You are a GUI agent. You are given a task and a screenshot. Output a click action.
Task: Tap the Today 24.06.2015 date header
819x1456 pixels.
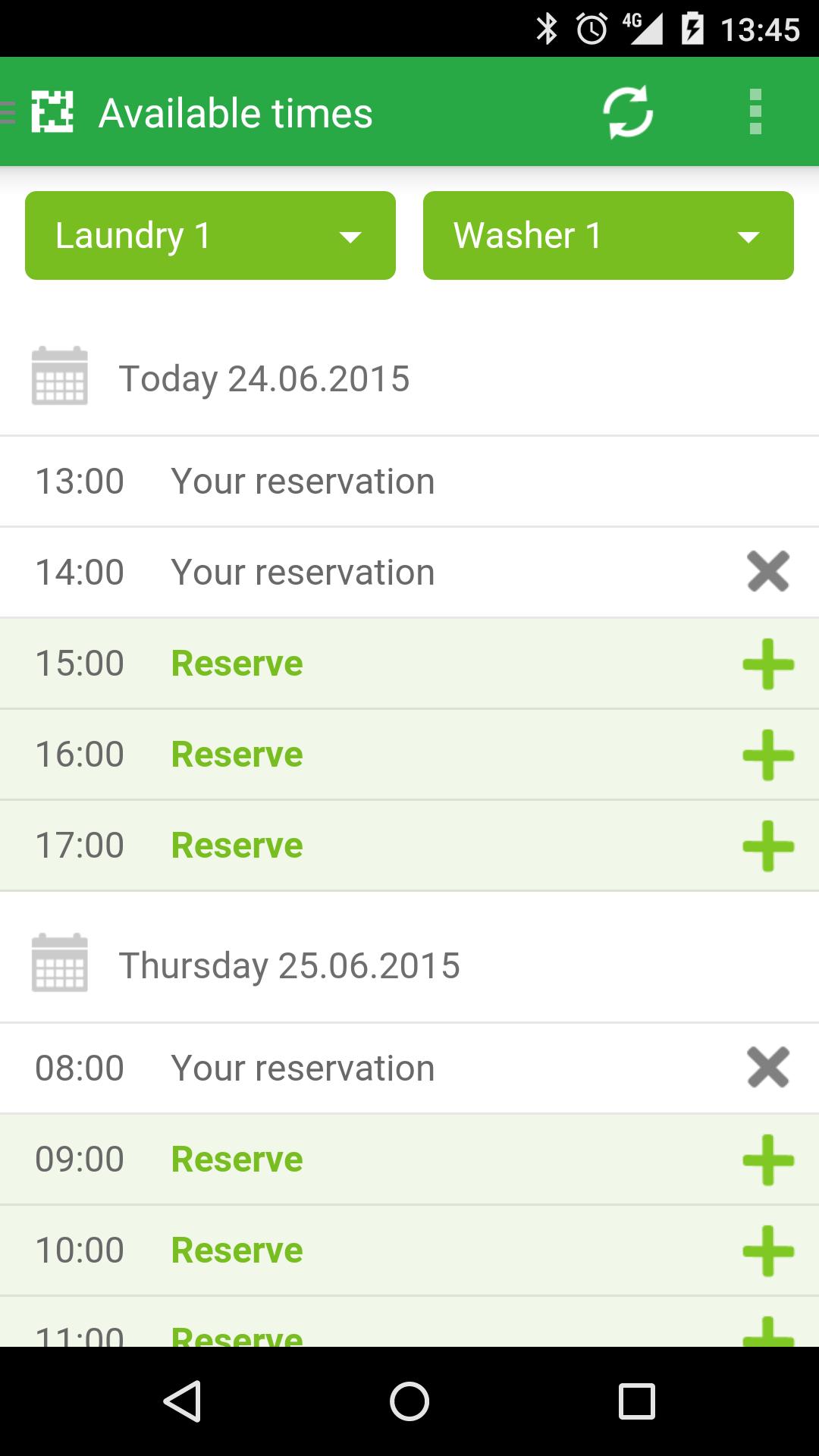pyautogui.click(x=264, y=378)
